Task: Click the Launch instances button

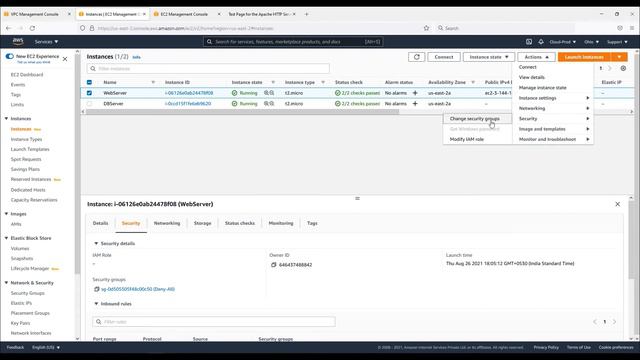Action: click(584, 57)
